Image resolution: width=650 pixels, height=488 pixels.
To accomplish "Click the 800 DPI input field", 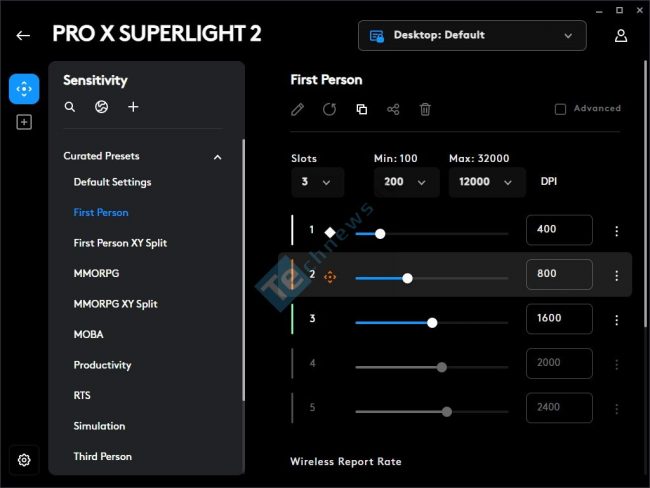I will coord(559,274).
